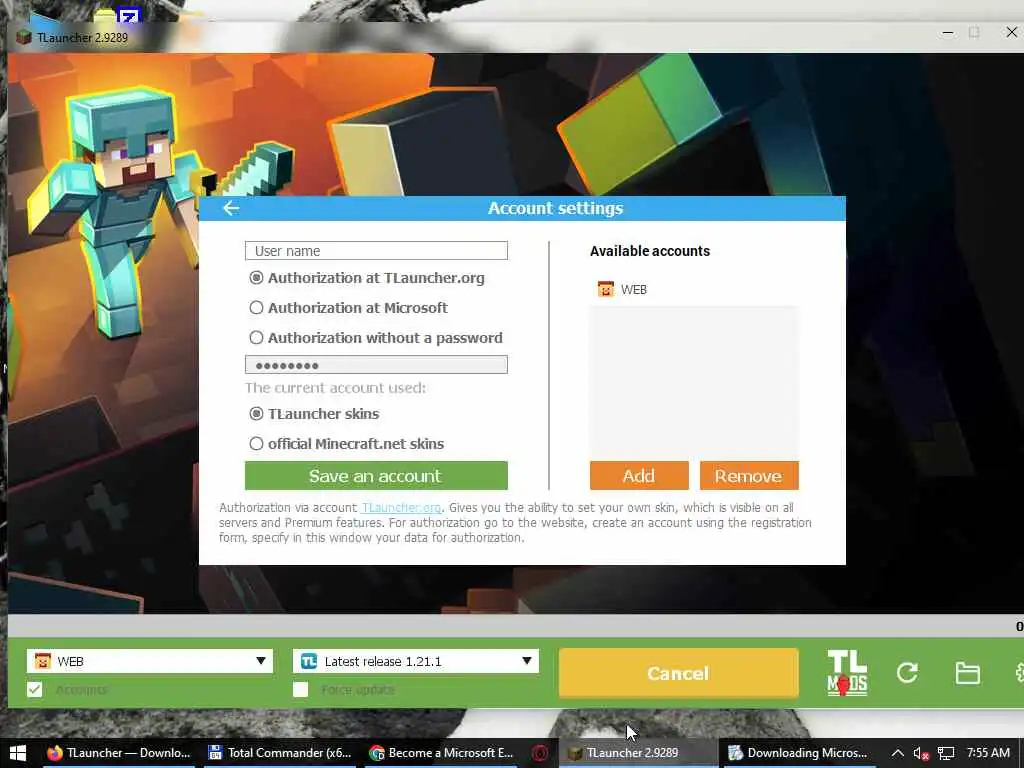Toggle the Accounts checkbox
The width and height of the screenshot is (1024, 768).
click(x=35, y=690)
